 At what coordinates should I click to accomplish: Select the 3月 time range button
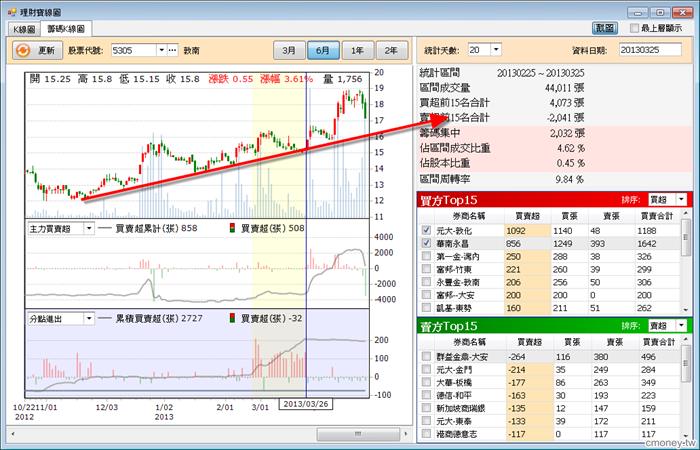tap(289, 50)
